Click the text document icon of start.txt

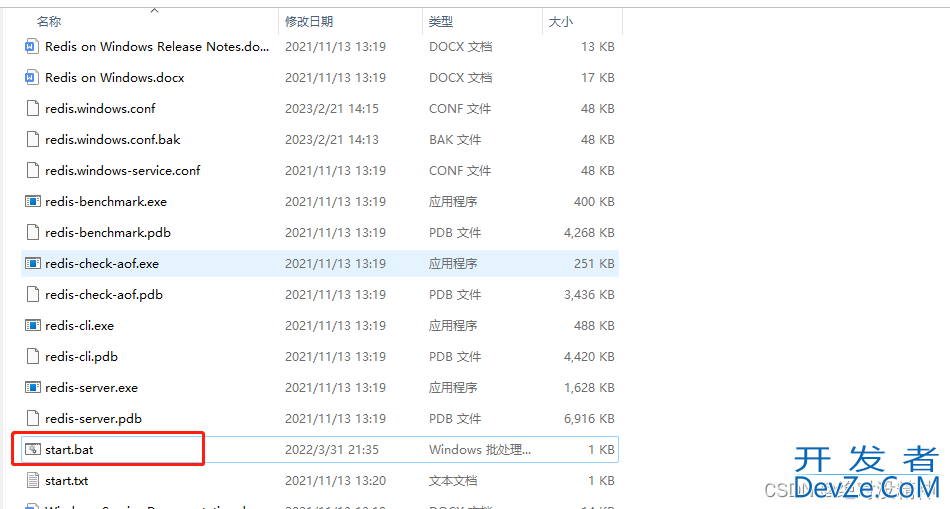point(33,481)
